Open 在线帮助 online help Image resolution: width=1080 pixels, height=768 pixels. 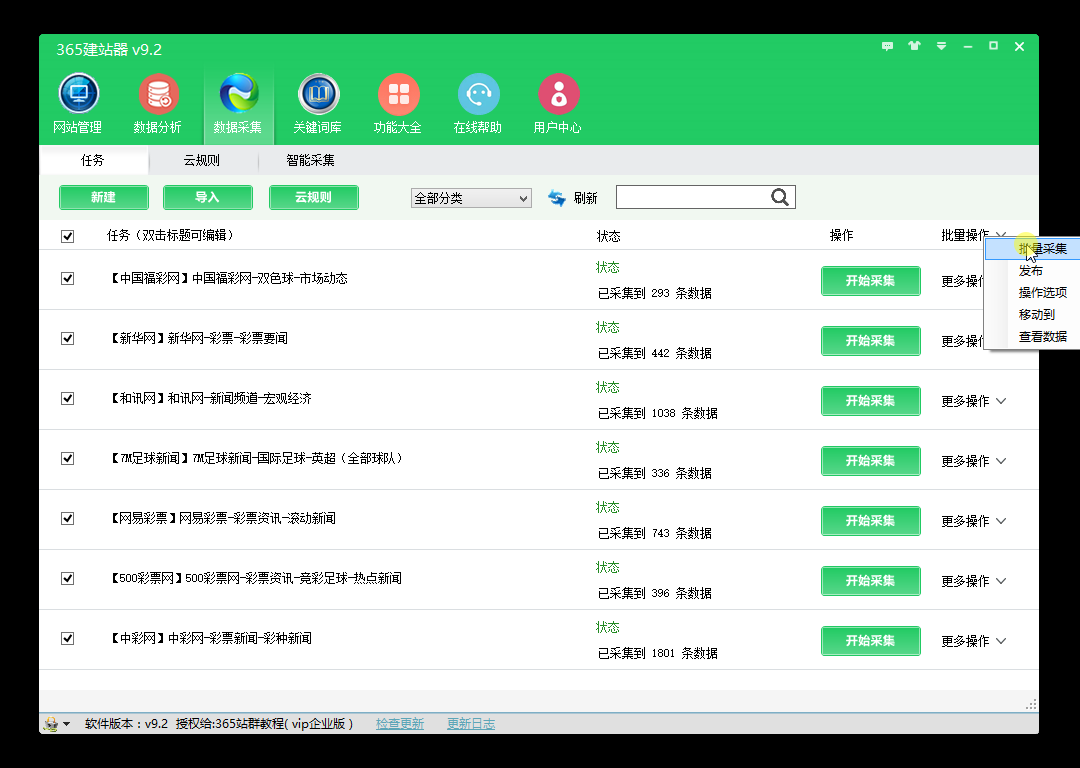coord(477,103)
